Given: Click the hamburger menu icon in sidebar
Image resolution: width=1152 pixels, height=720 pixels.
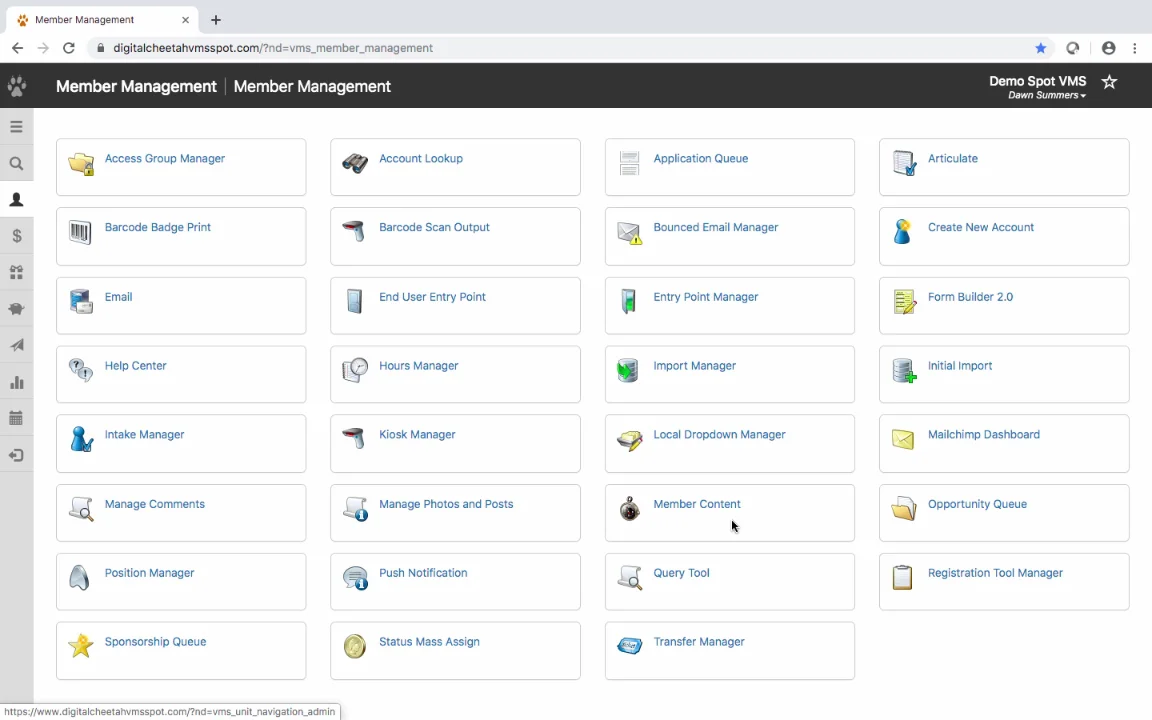Looking at the screenshot, I should pyautogui.click(x=16, y=127).
